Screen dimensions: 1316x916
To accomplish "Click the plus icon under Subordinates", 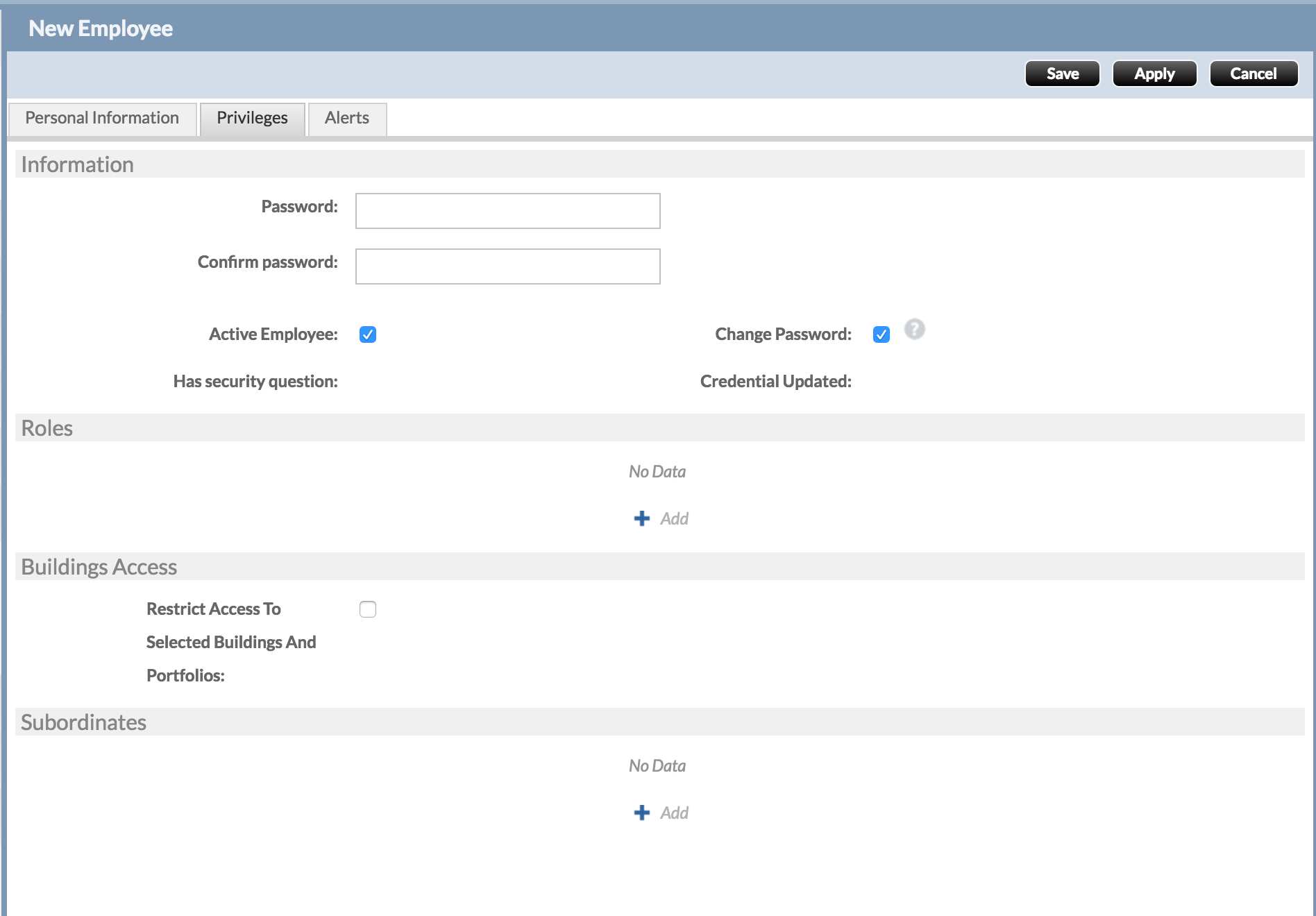I will tap(642, 813).
